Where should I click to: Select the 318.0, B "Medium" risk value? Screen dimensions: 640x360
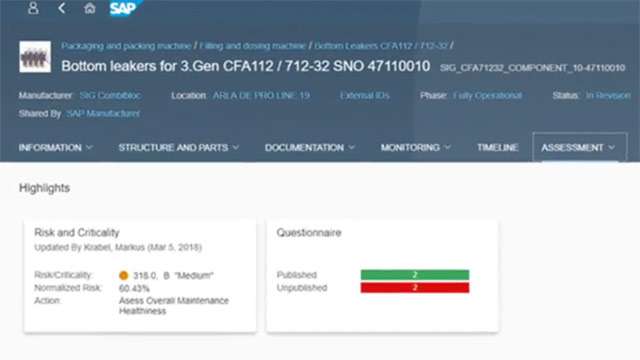pos(173,276)
